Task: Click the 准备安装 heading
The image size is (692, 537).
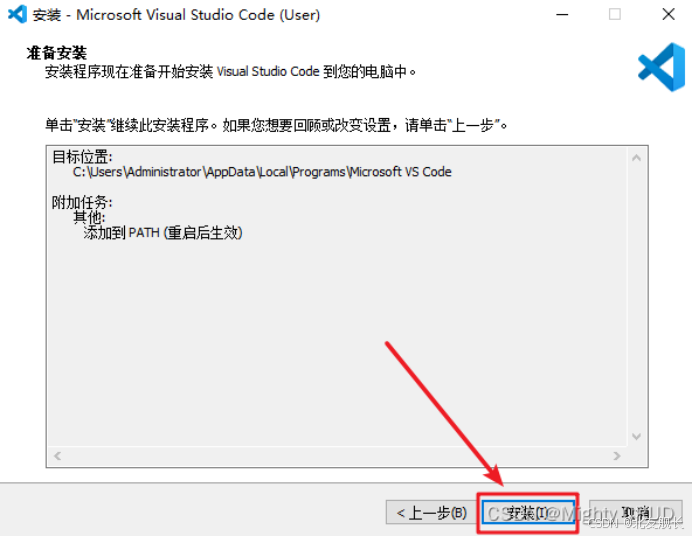Action: tap(57, 53)
